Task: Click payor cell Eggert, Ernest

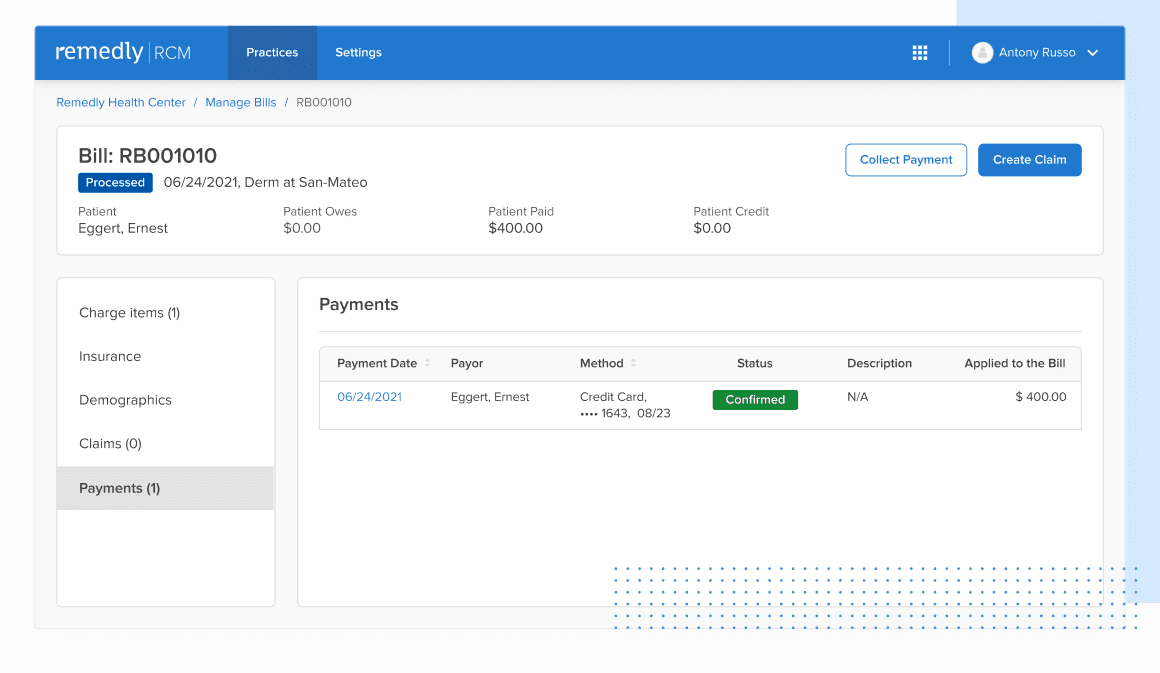Action: pos(490,397)
